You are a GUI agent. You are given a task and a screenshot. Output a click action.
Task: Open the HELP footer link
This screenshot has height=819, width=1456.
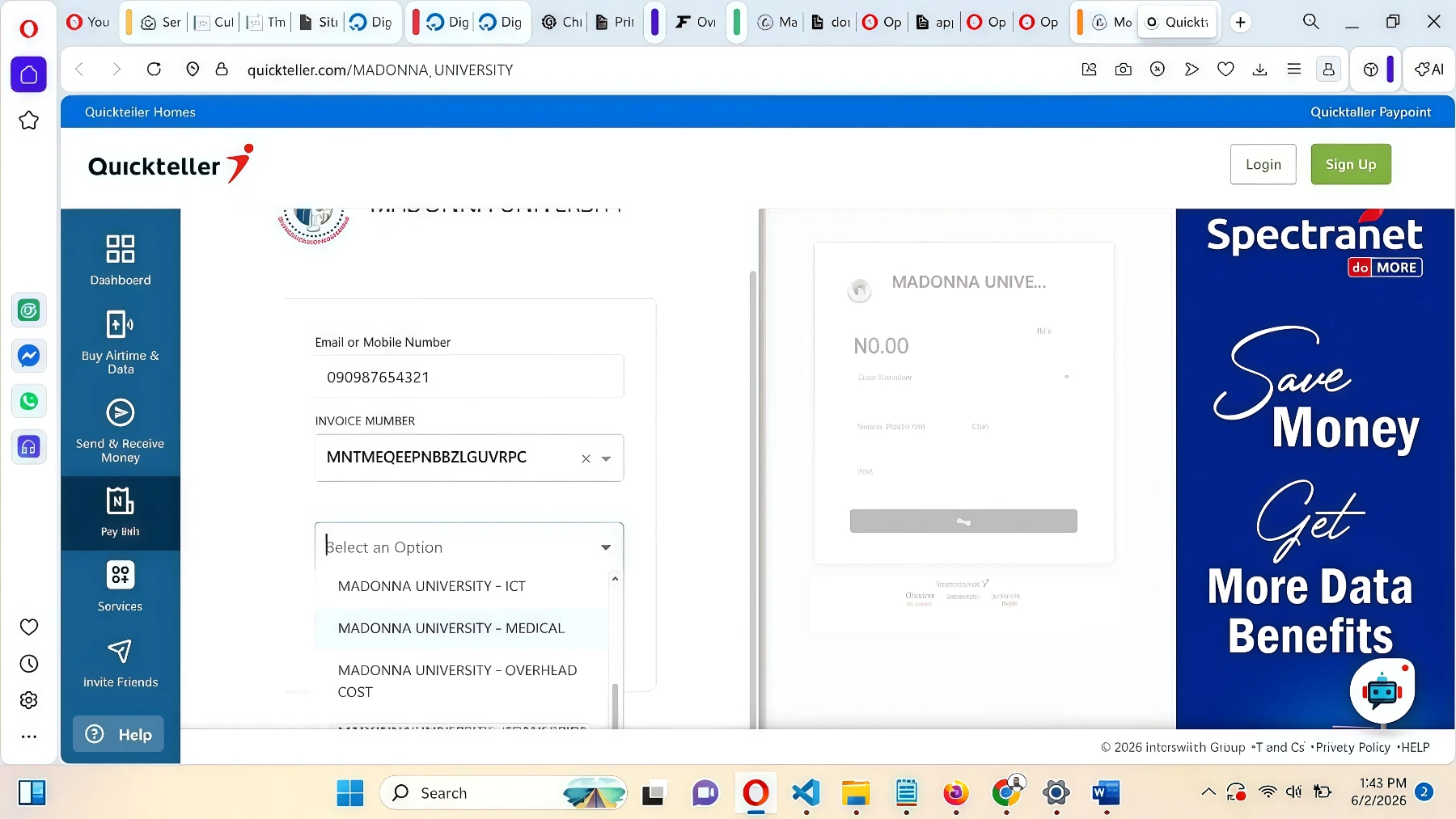tap(1415, 747)
